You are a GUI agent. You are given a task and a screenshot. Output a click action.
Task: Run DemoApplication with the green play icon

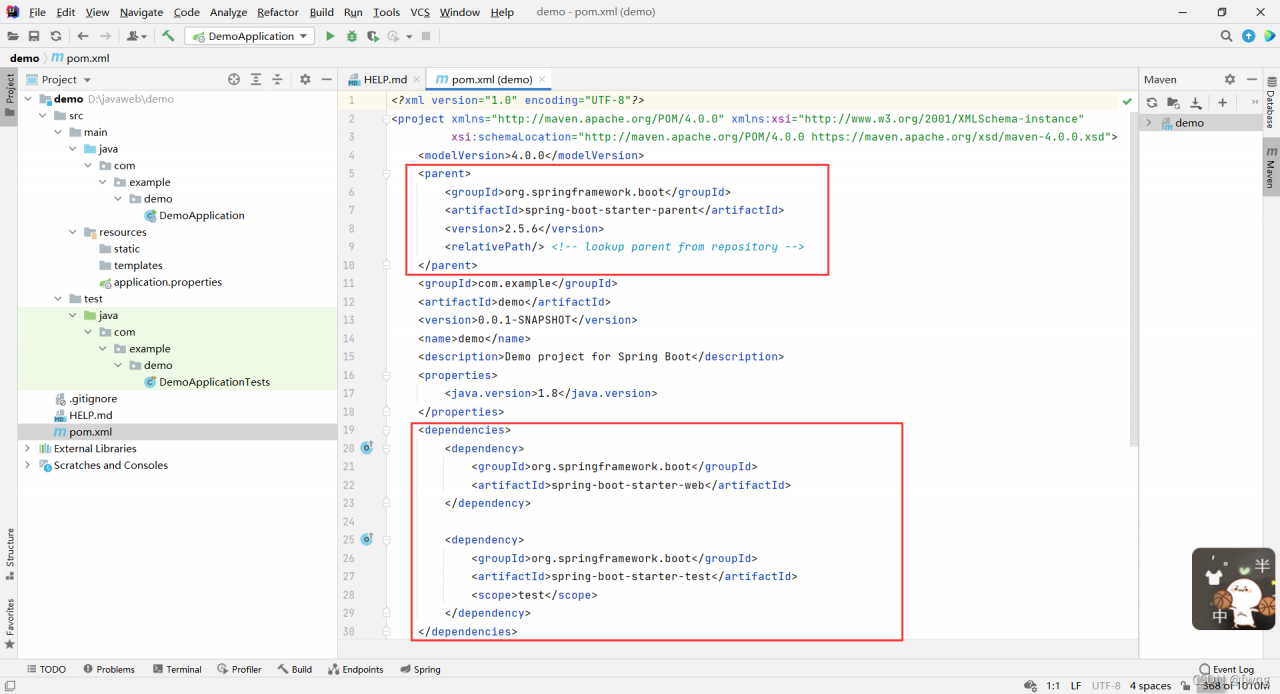330,36
